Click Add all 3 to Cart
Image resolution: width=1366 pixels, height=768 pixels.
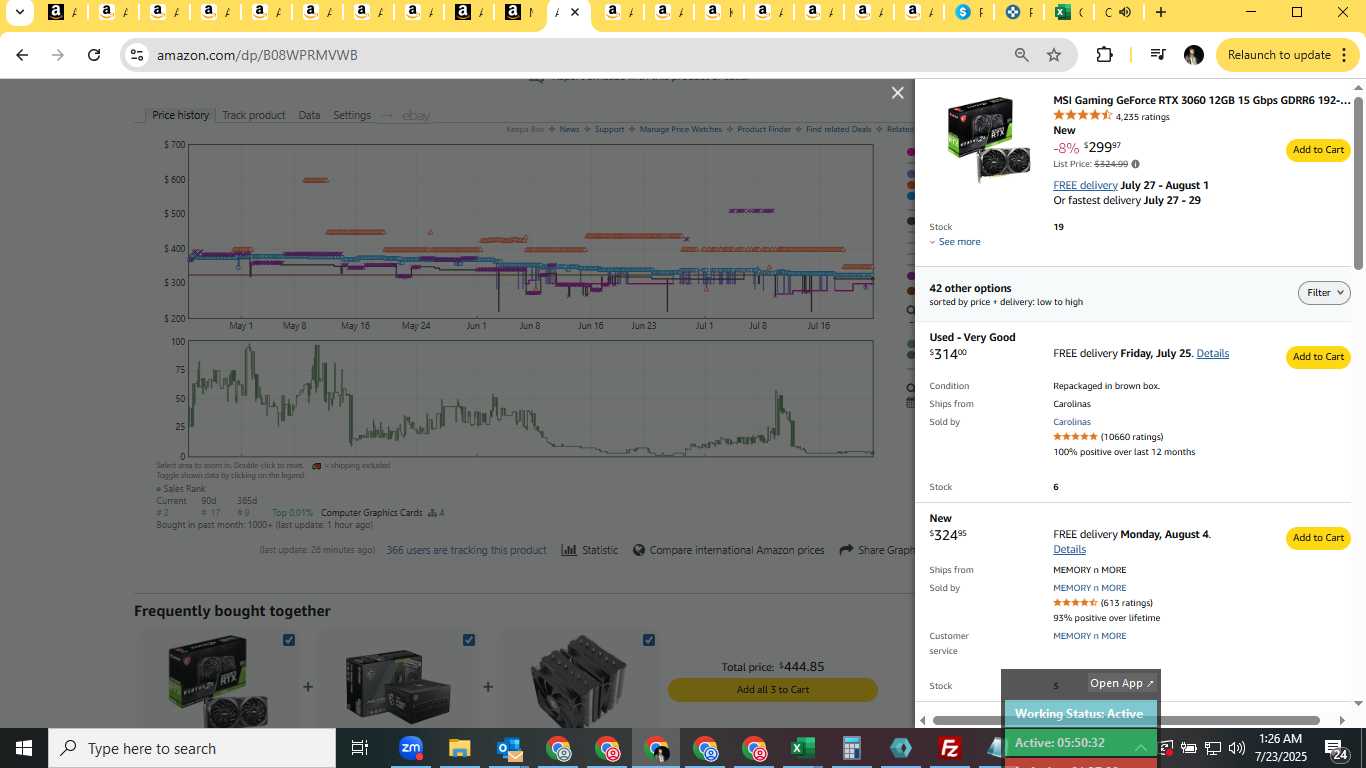pyautogui.click(x=773, y=690)
